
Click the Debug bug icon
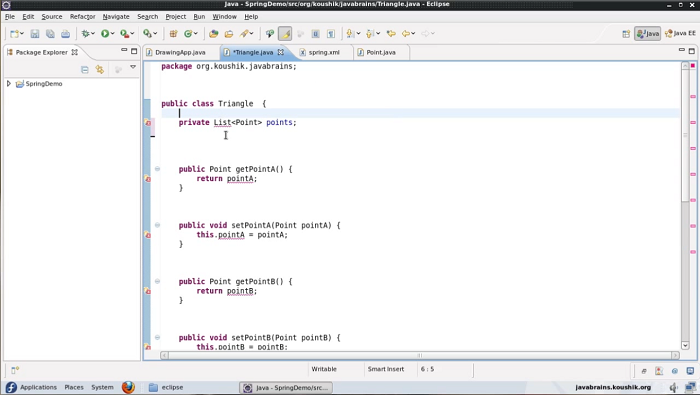85,33
